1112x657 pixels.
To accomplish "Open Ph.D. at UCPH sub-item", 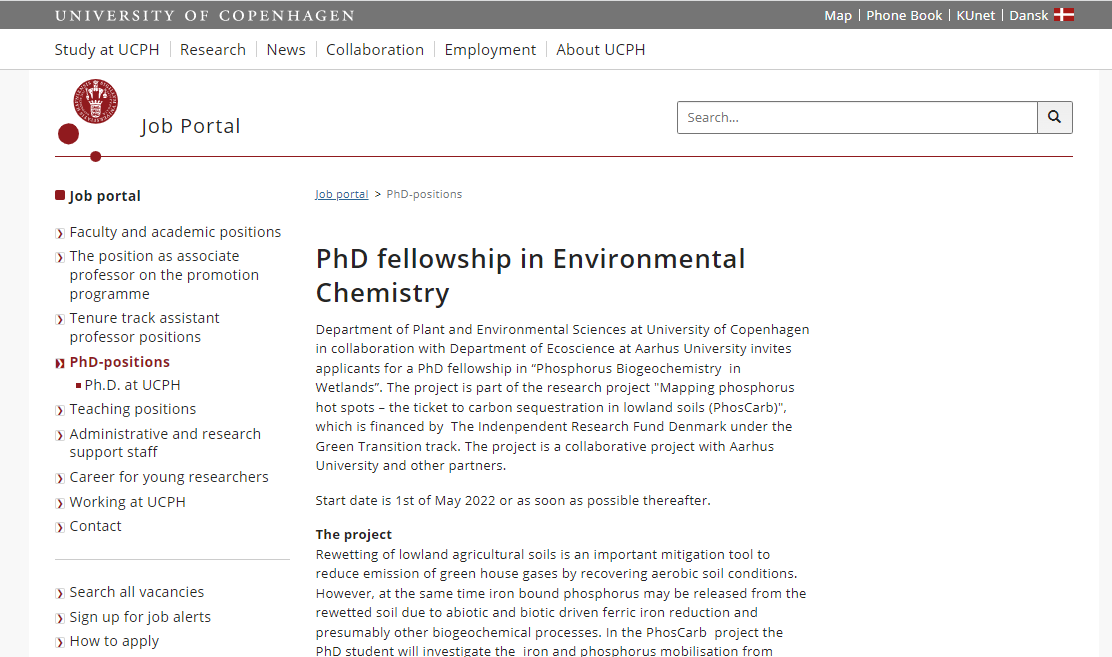I will tap(133, 385).
